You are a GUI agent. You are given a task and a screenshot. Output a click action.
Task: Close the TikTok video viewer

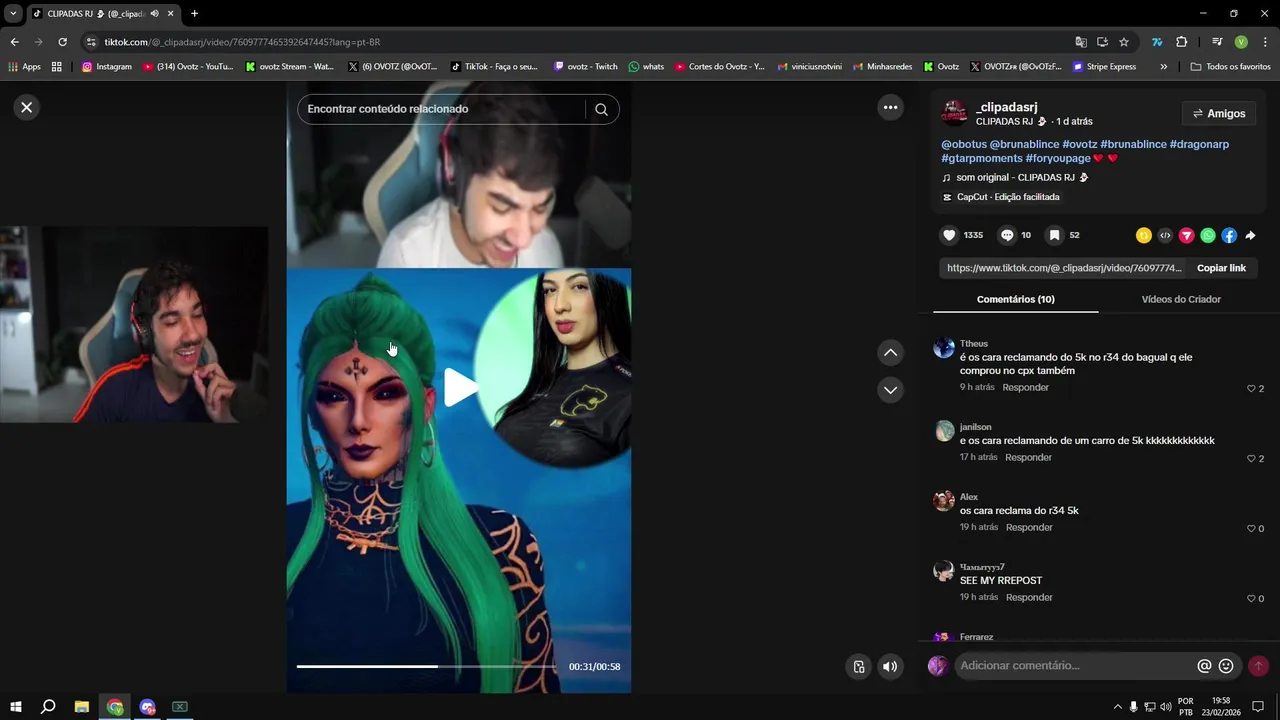point(27,107)
